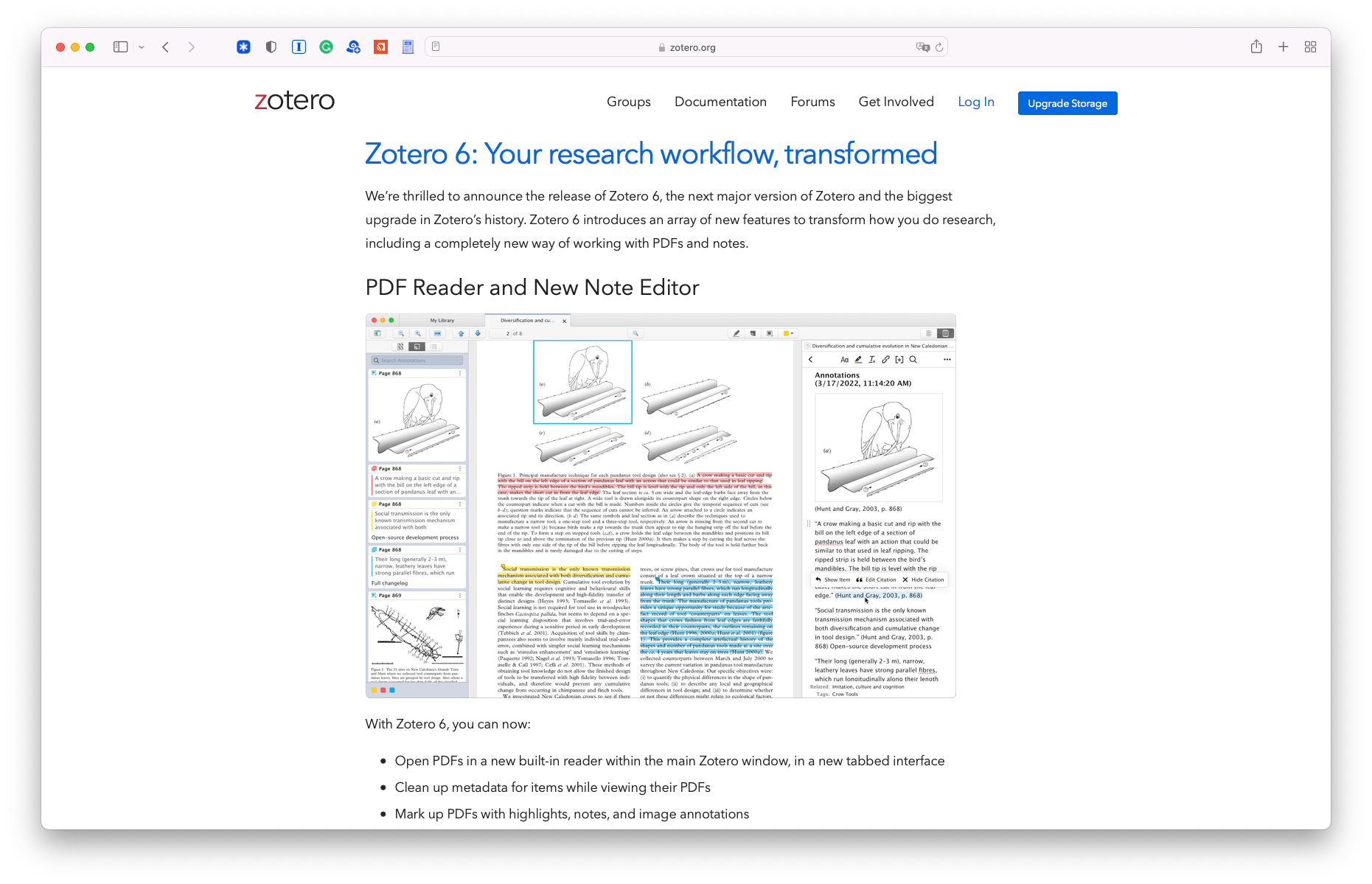
Task: Click the bullet 'Clean up metadata for items'
Action: tap(553, 787)
